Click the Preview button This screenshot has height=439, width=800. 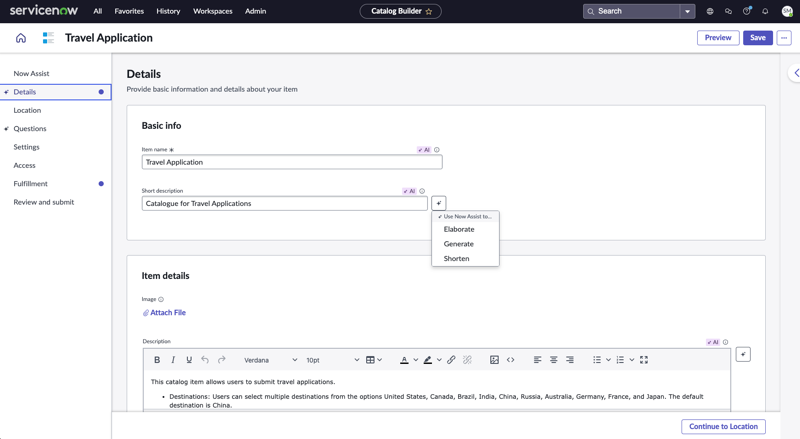[x=718, y=38]
